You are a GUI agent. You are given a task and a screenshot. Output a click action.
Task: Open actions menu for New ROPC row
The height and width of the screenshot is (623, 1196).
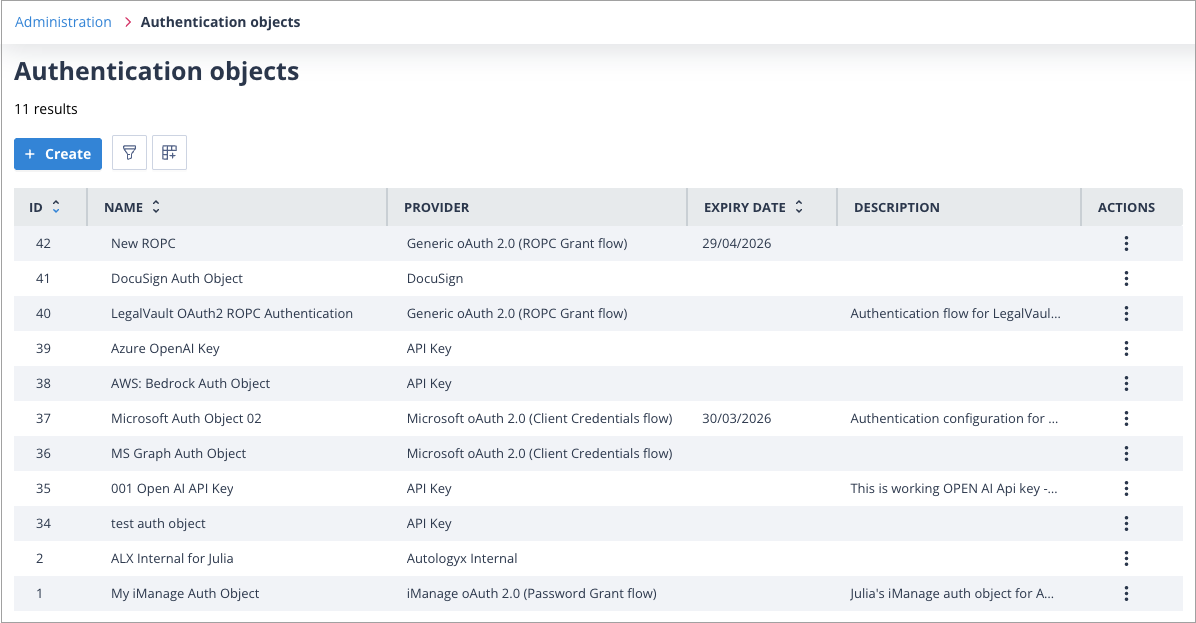(1126, 243)
